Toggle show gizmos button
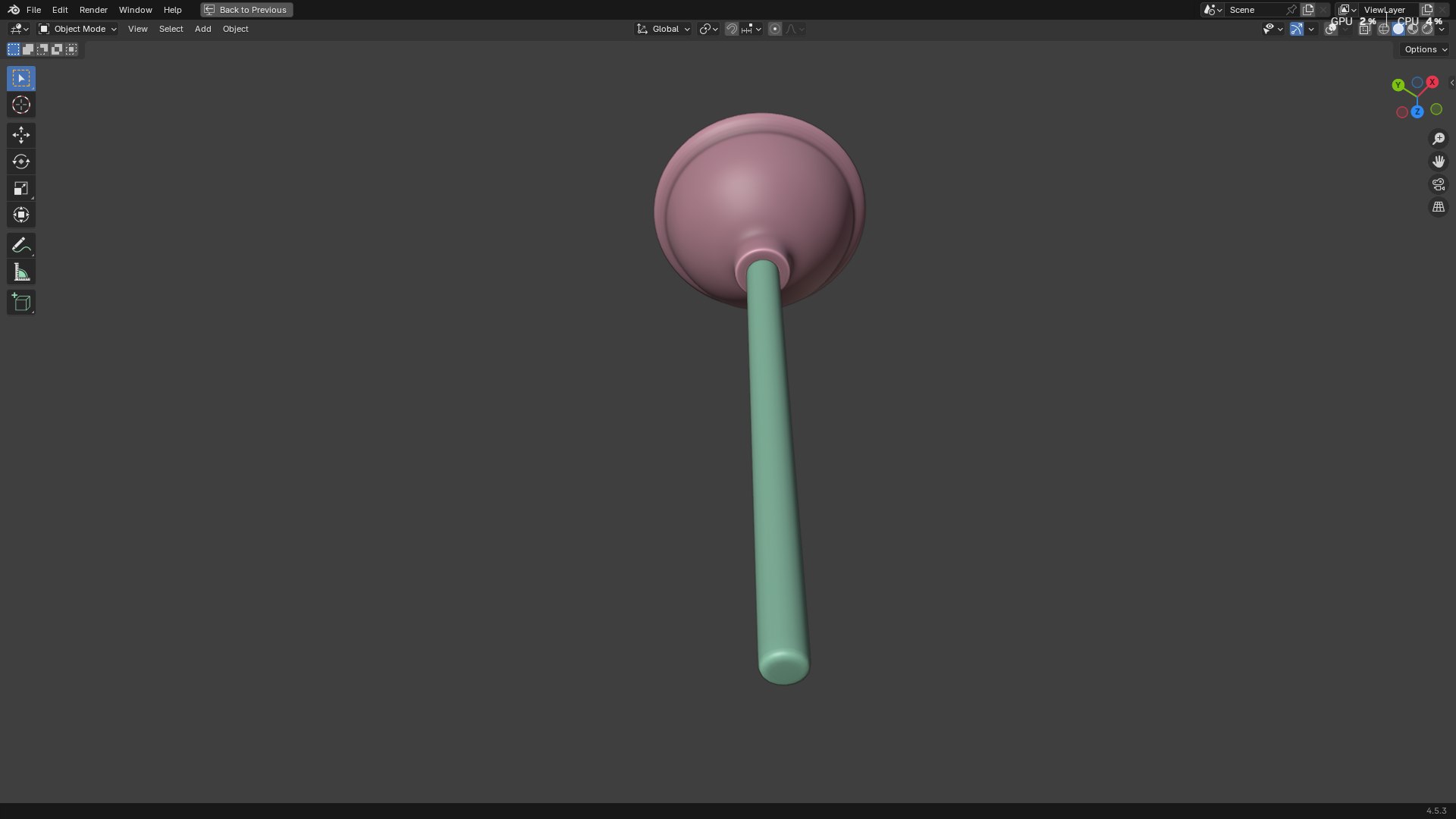Screen dimensions: 1456x819 click(1297, 29)
